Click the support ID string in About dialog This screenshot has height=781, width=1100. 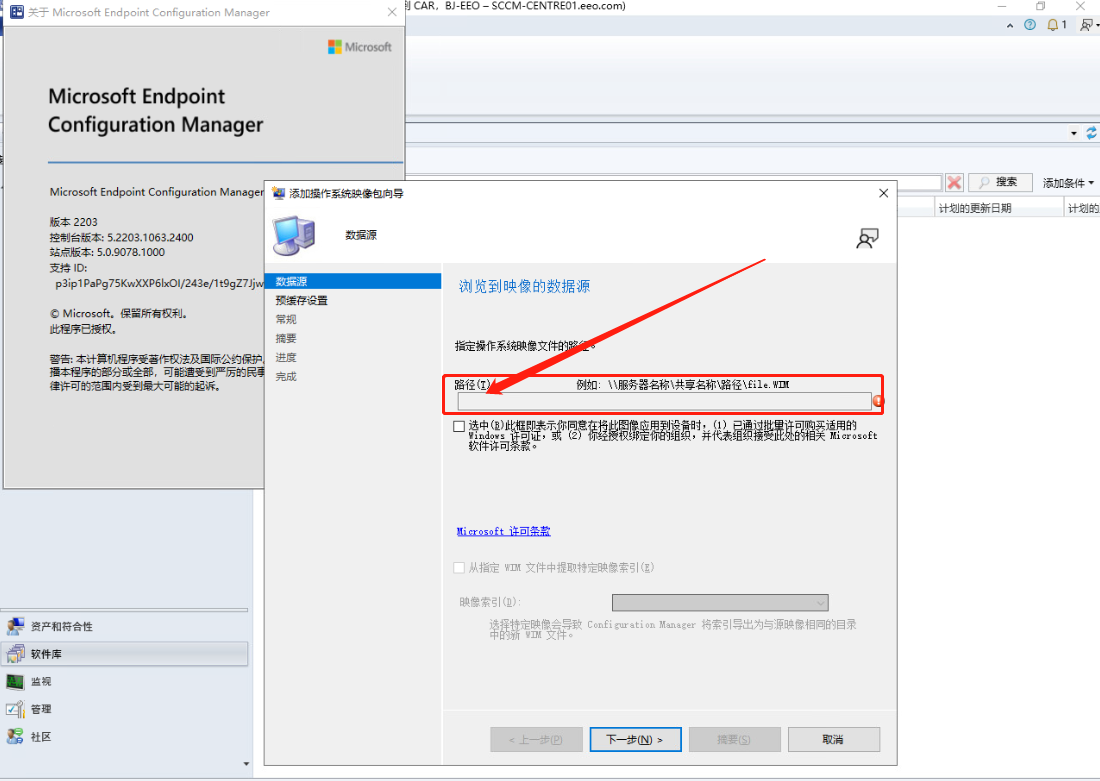point(160,283)
